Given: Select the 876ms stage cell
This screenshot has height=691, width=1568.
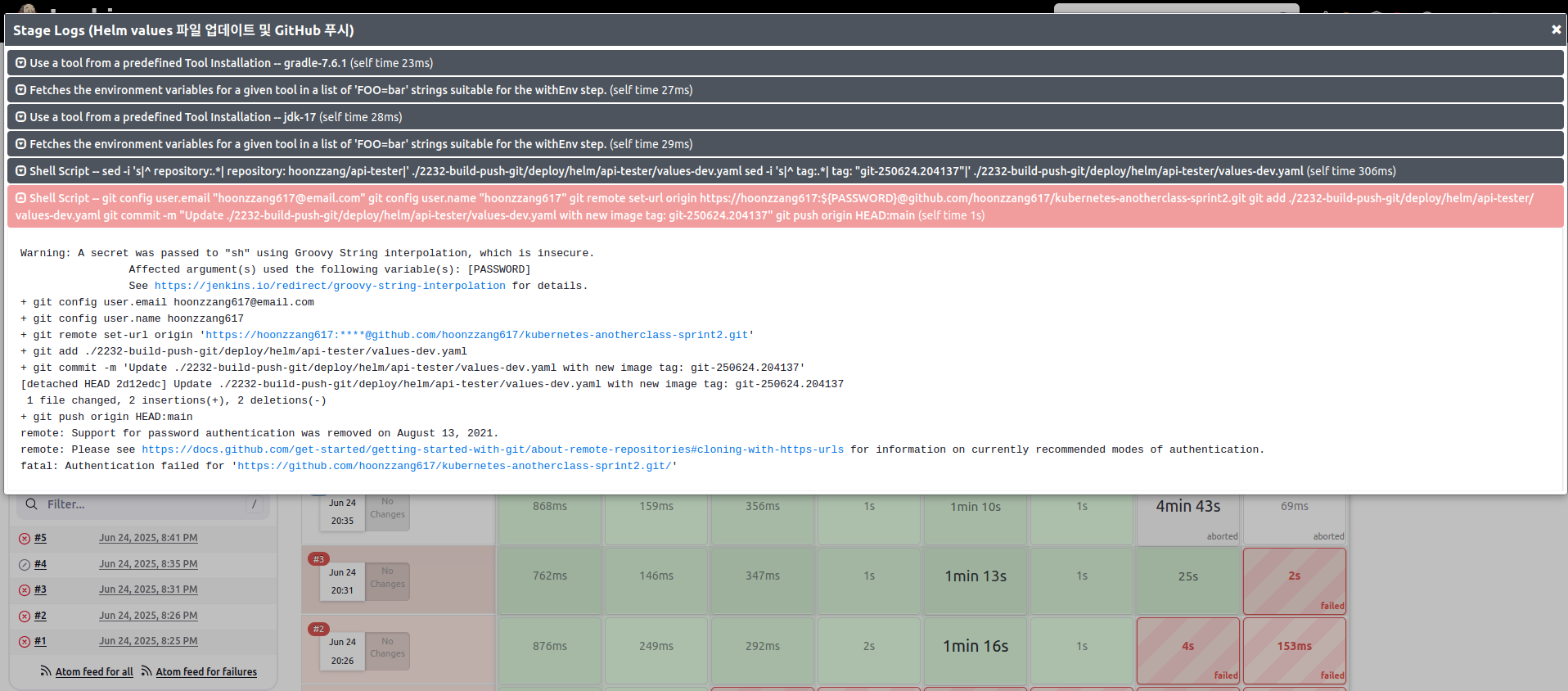Looking at the screenshot, I should [550, 651].
